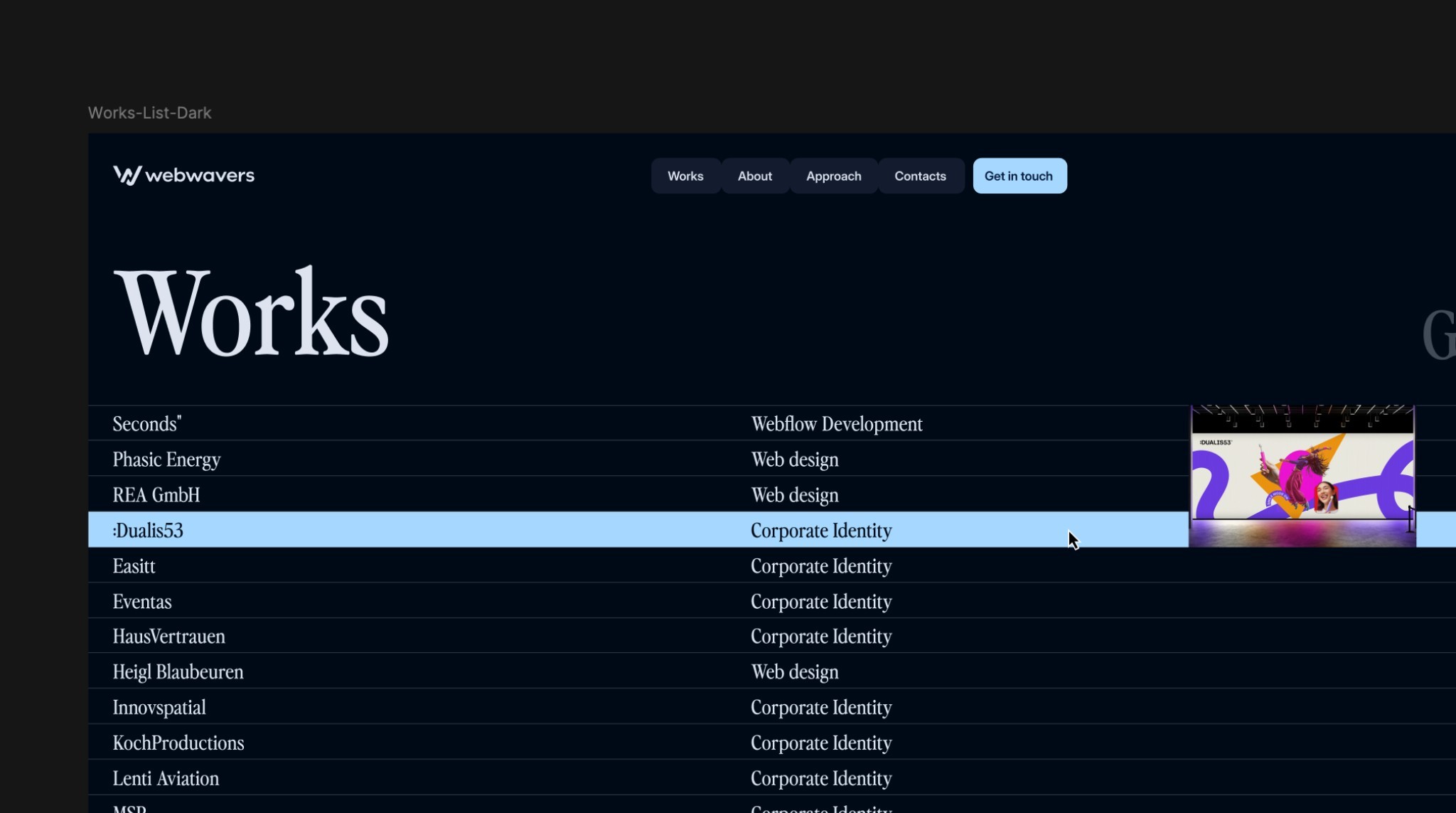1456x813 pixels.
Task: Click the highlighted :Dualis53 project name
Action: [148, 531]
